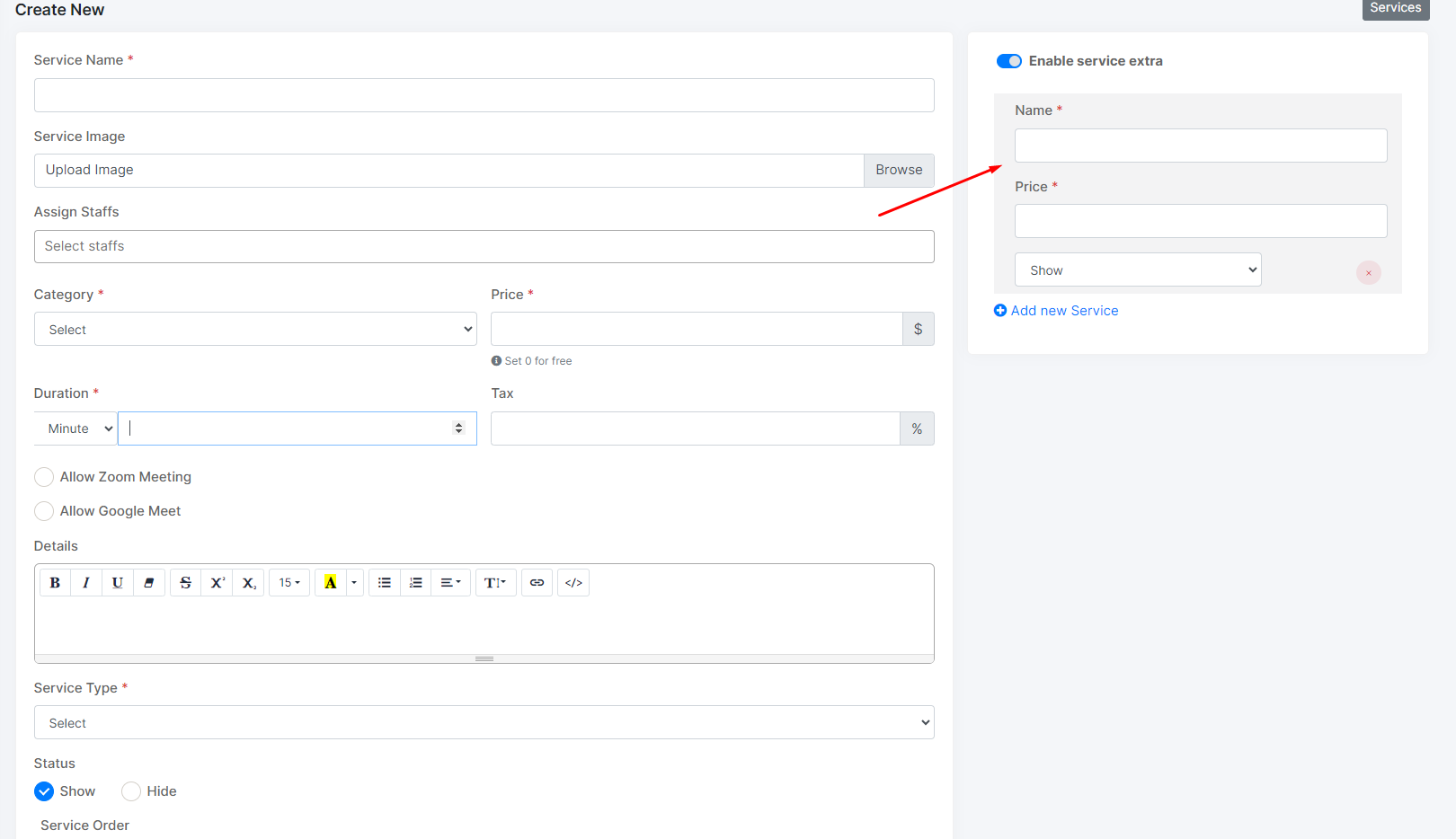Open the Service Type dropdown
Viewport: 1456px width, 839px height.
pos(484,722)
